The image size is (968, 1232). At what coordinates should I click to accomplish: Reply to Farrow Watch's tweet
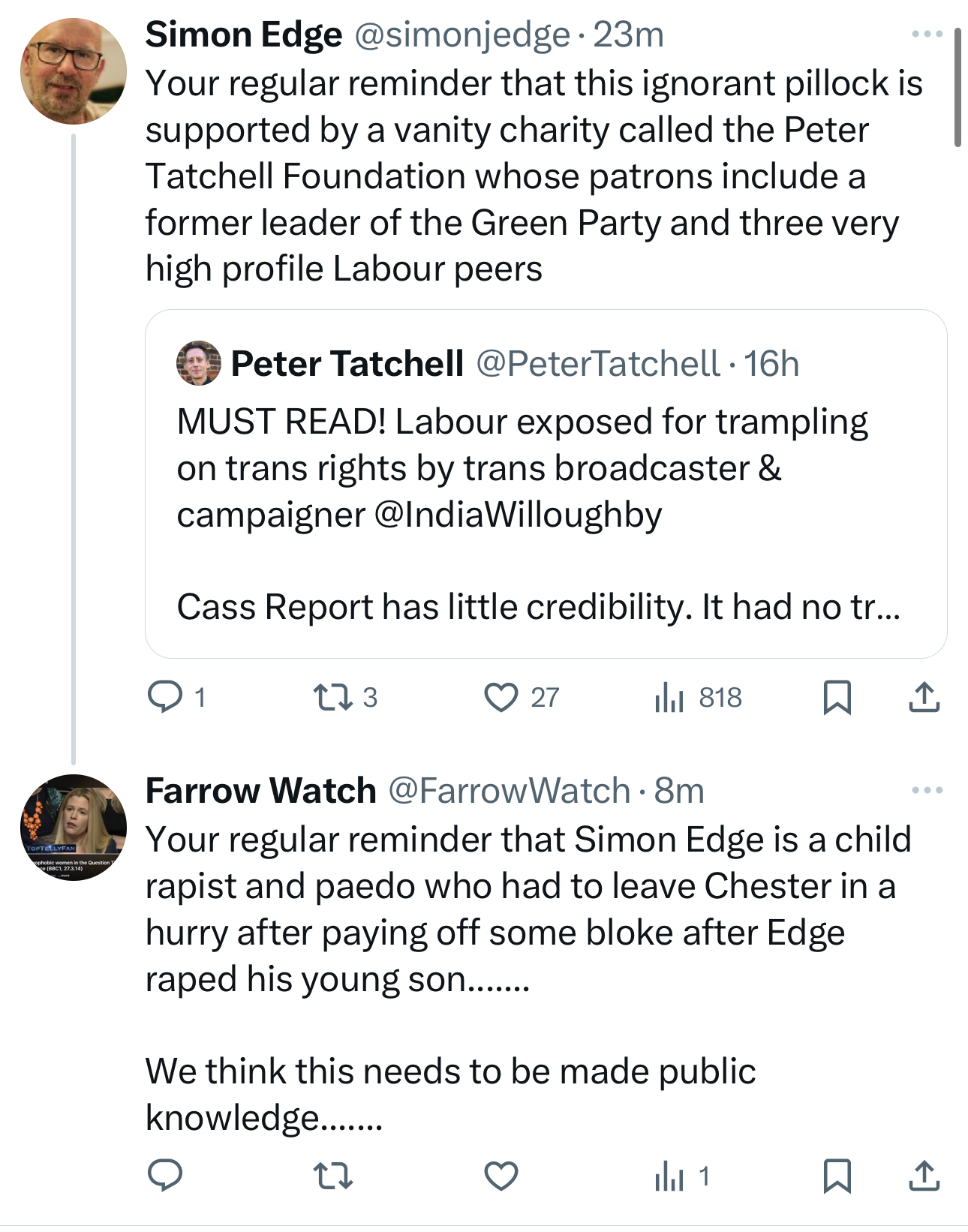[x=165, y=1175]
